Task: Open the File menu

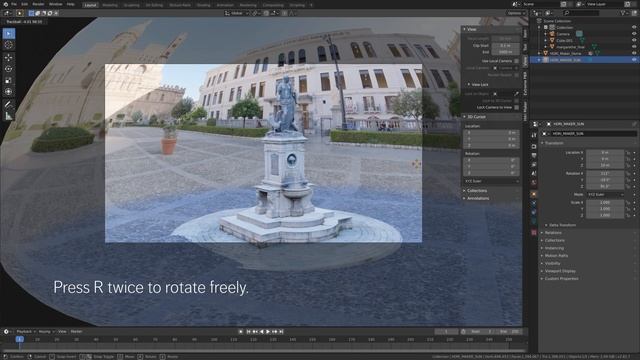Action: coord(14,4)
